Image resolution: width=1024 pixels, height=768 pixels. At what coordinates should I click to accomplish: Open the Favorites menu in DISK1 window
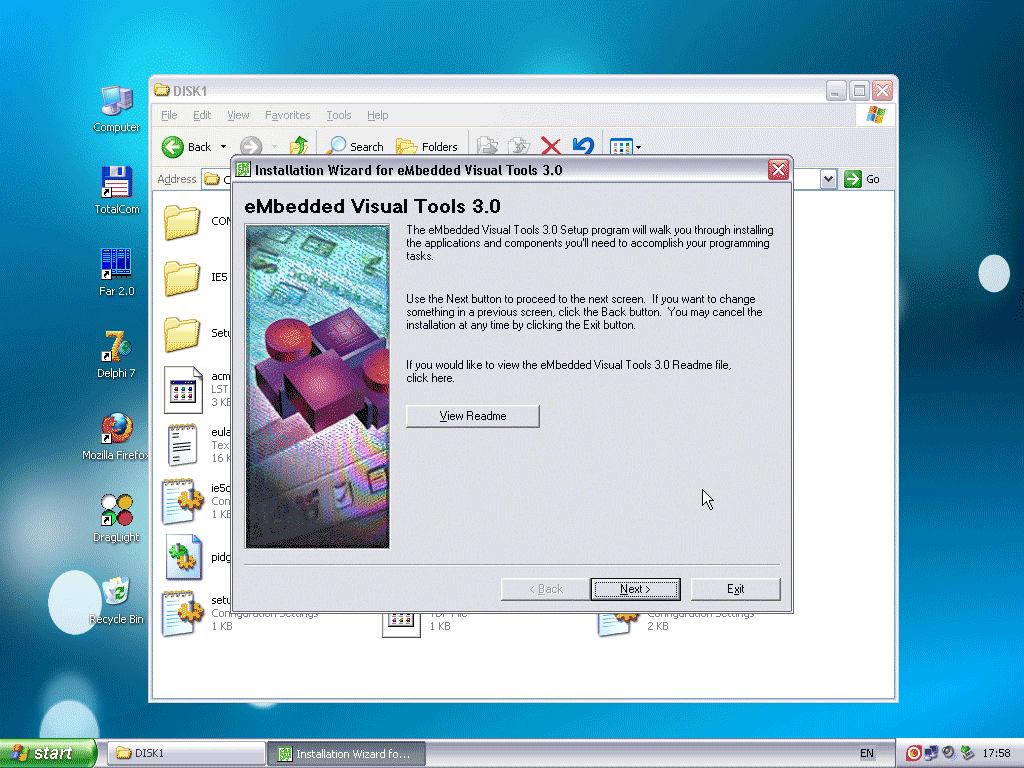(287, 115)
